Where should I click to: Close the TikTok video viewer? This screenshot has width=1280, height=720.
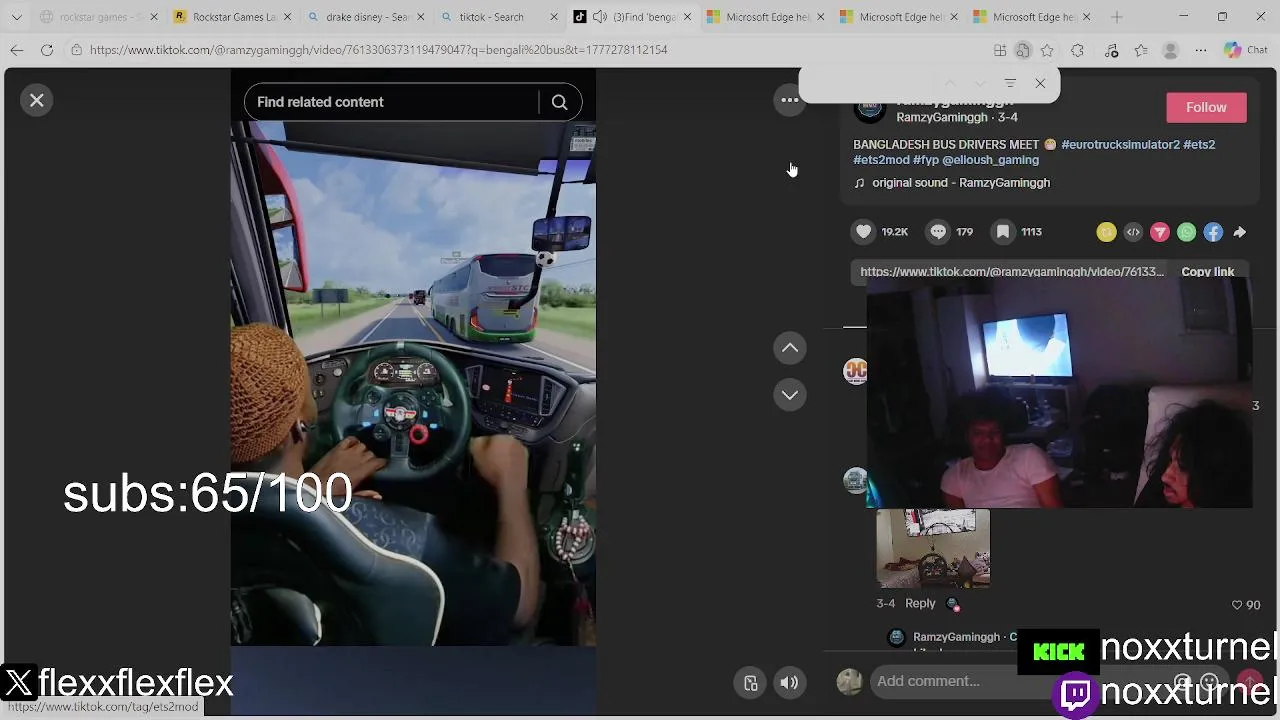coord(37,100)
